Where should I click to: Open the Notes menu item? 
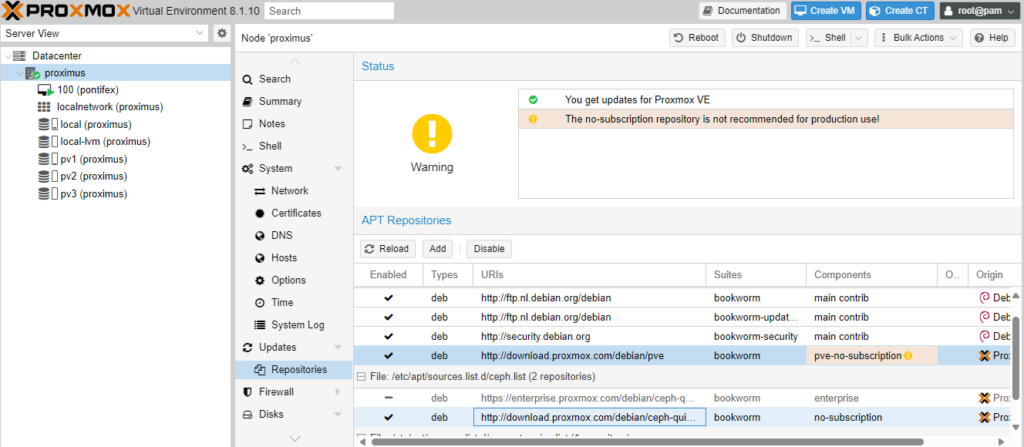tap(293, 124)
